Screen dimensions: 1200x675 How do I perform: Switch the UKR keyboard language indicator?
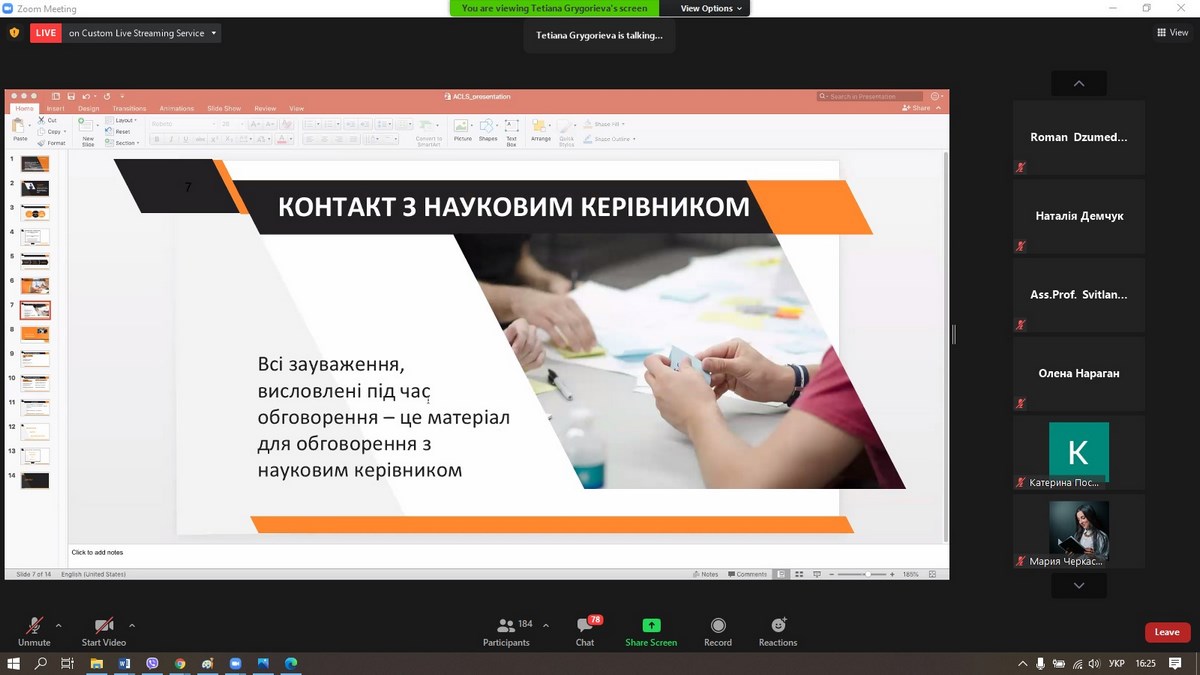click(x=1118, y=663)
